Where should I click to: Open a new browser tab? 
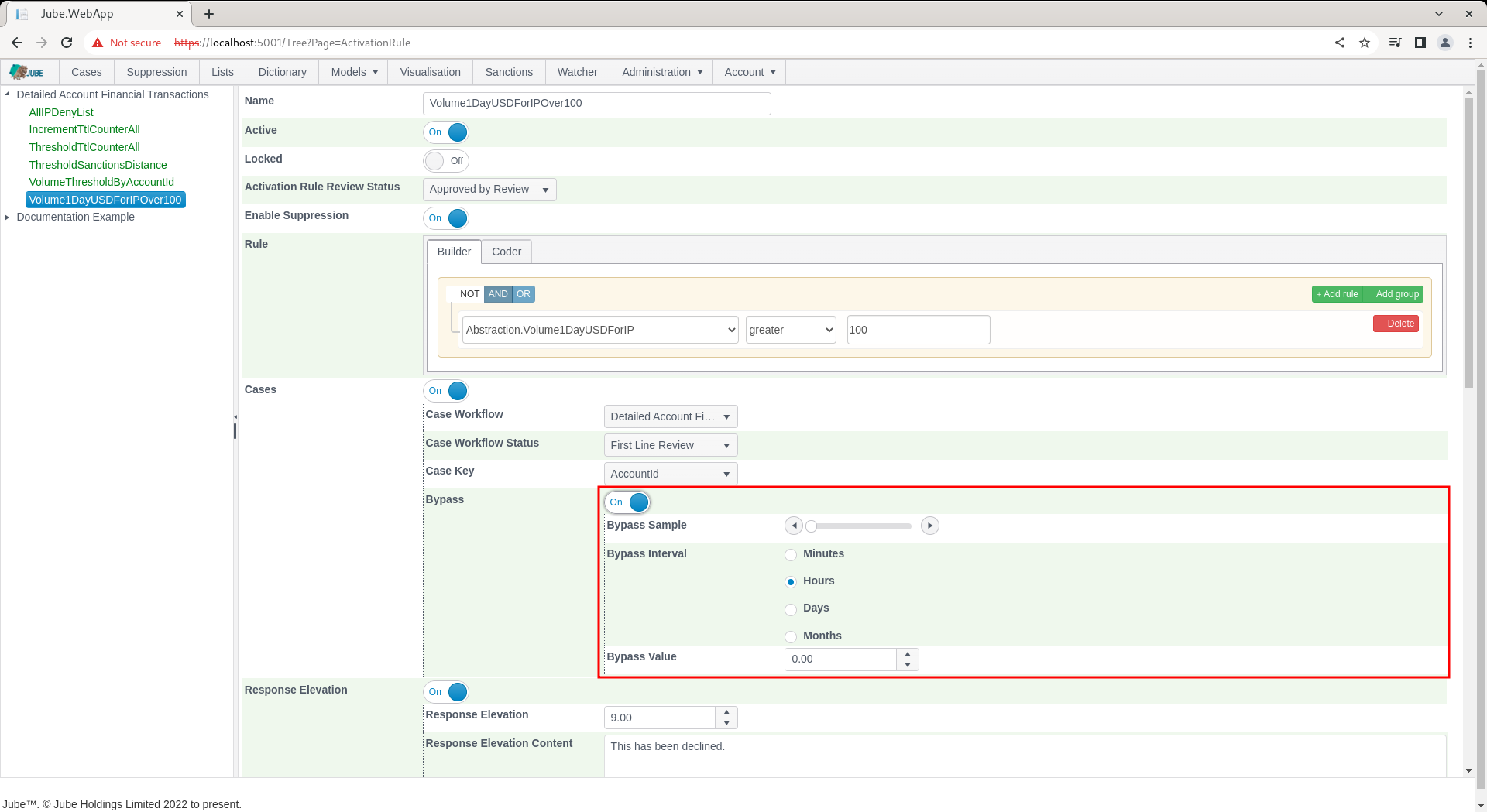[x=209, y=14]
